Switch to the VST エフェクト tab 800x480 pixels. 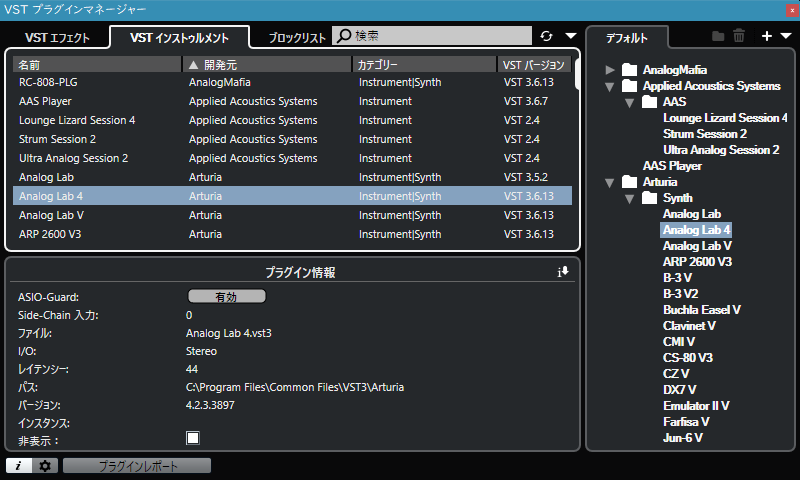coord(57,38)
